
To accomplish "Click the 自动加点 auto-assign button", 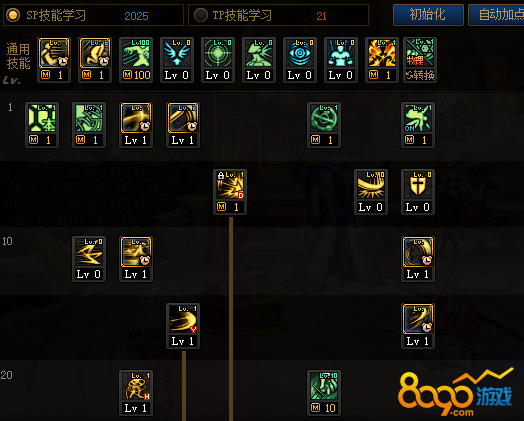I will [x=498, y=15].
